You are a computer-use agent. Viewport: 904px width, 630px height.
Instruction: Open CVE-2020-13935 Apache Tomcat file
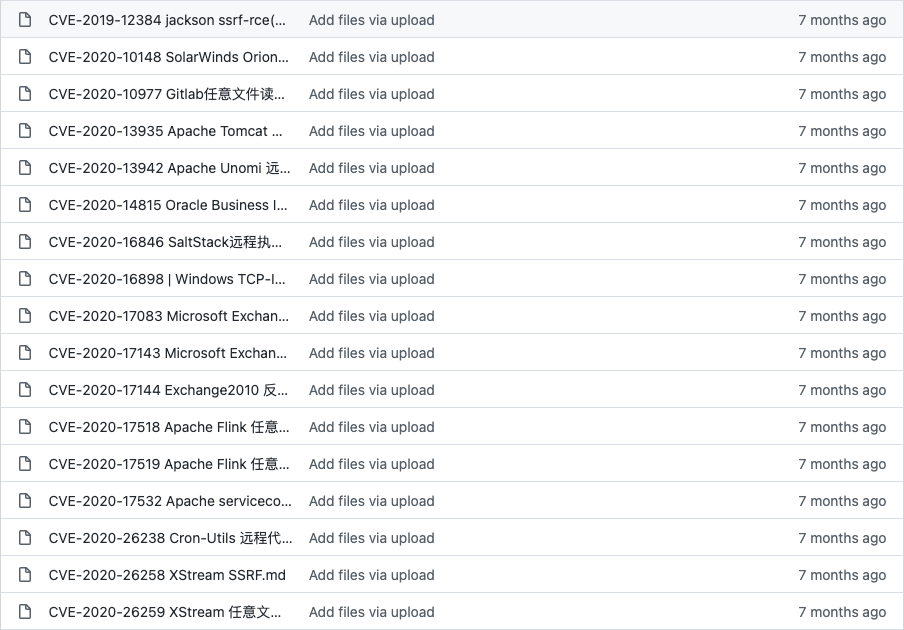pos(165,131)
